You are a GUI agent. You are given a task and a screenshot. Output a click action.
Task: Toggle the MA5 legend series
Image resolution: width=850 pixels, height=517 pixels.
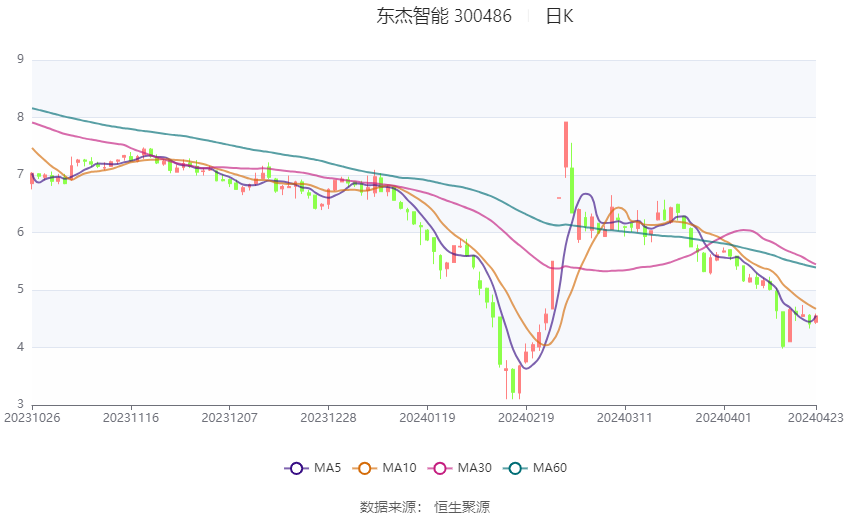pyautogui.click(x=313, y=468)
